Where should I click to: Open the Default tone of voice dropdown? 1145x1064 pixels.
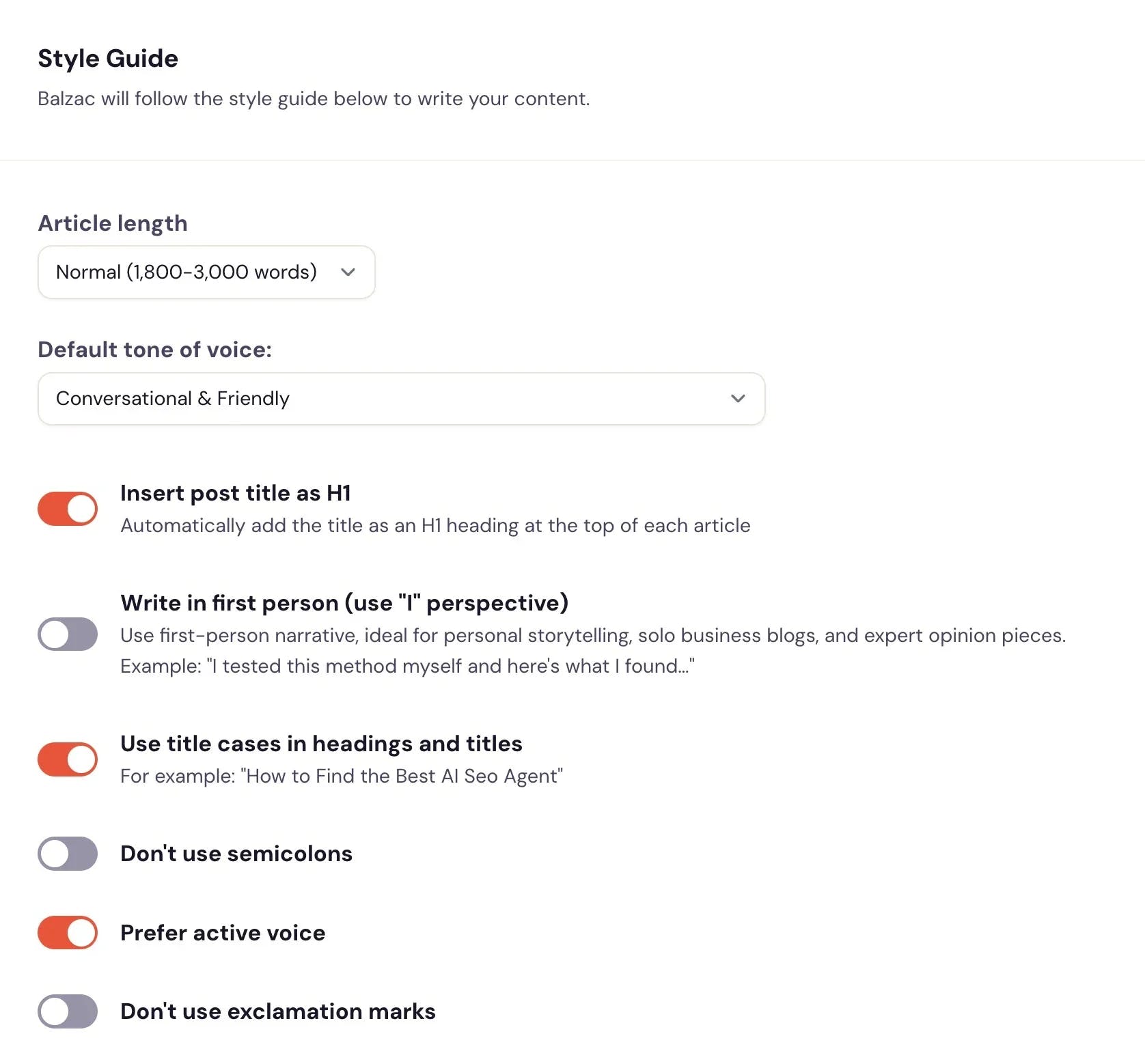[401, 398]
